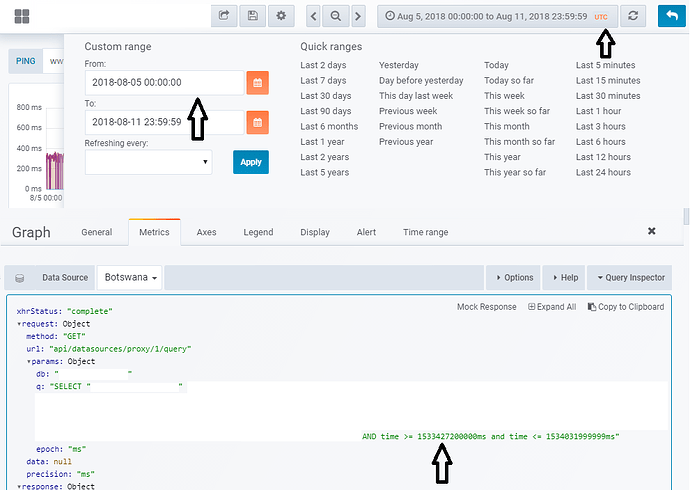
Task: Collapse the response object node
Action: pos(19,486)
